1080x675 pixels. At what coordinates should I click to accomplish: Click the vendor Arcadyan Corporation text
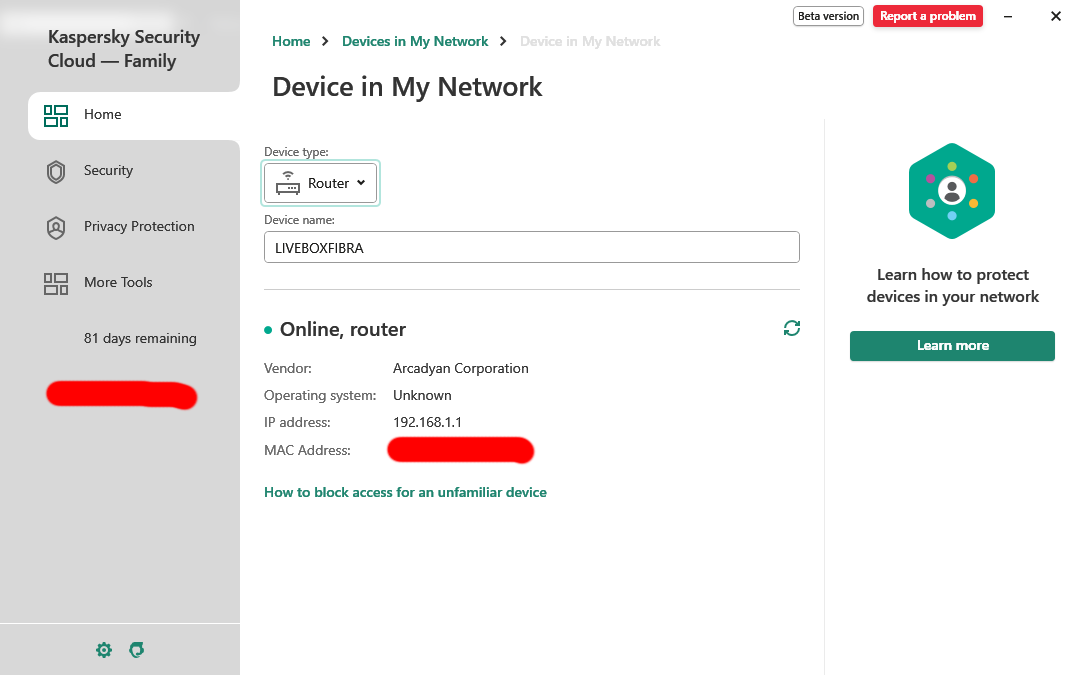point(461,368)
